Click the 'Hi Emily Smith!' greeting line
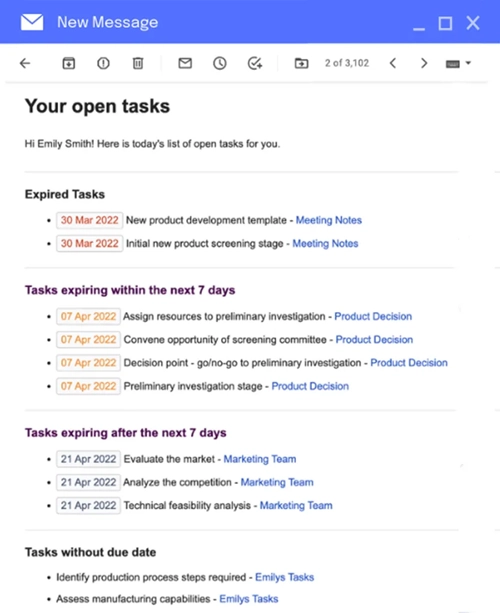Image resolution: width=500 pixels, height=613 pixels. click(x=152, y=144)
